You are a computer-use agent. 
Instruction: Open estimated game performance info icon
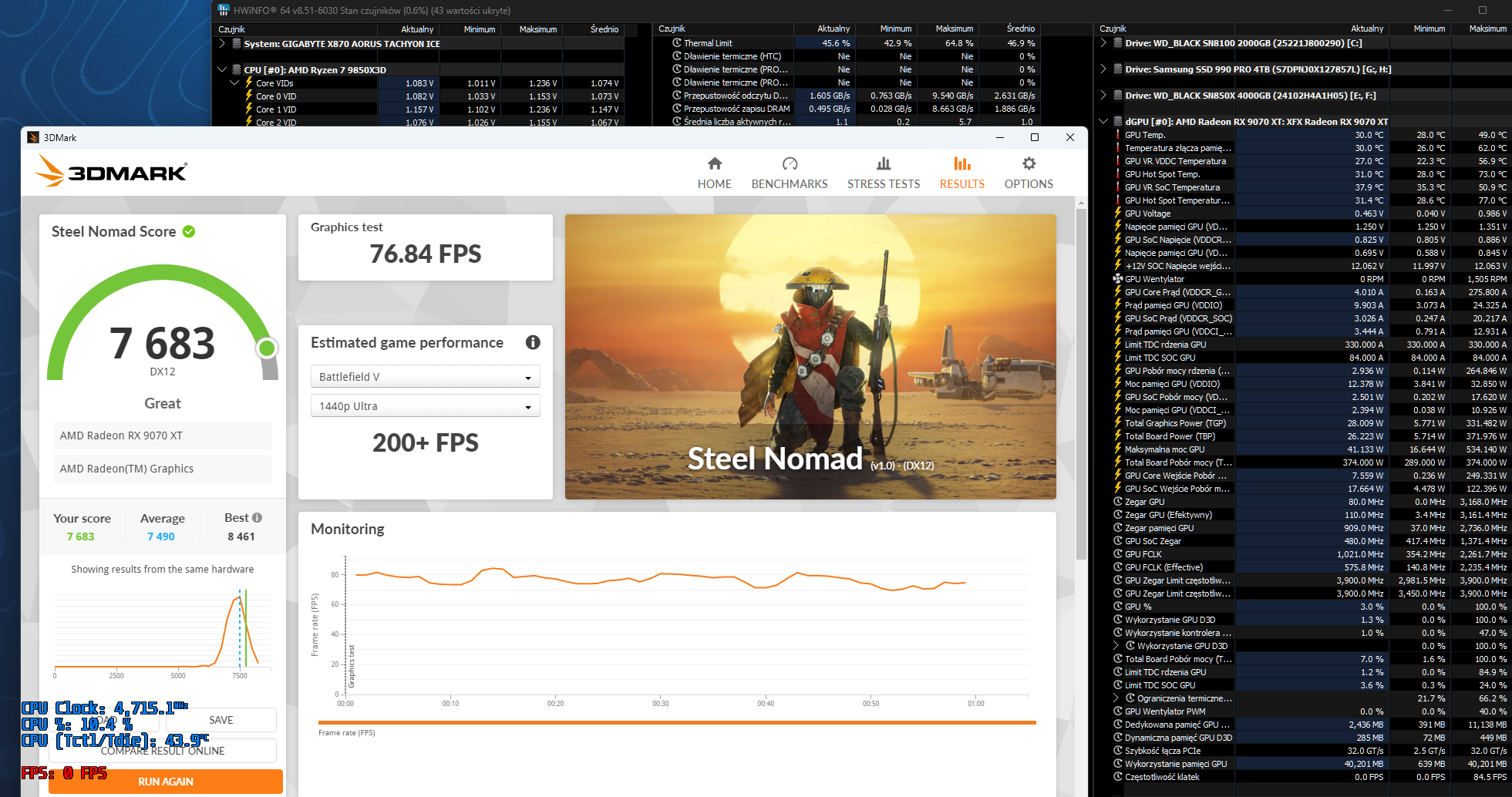pos(533,342)
